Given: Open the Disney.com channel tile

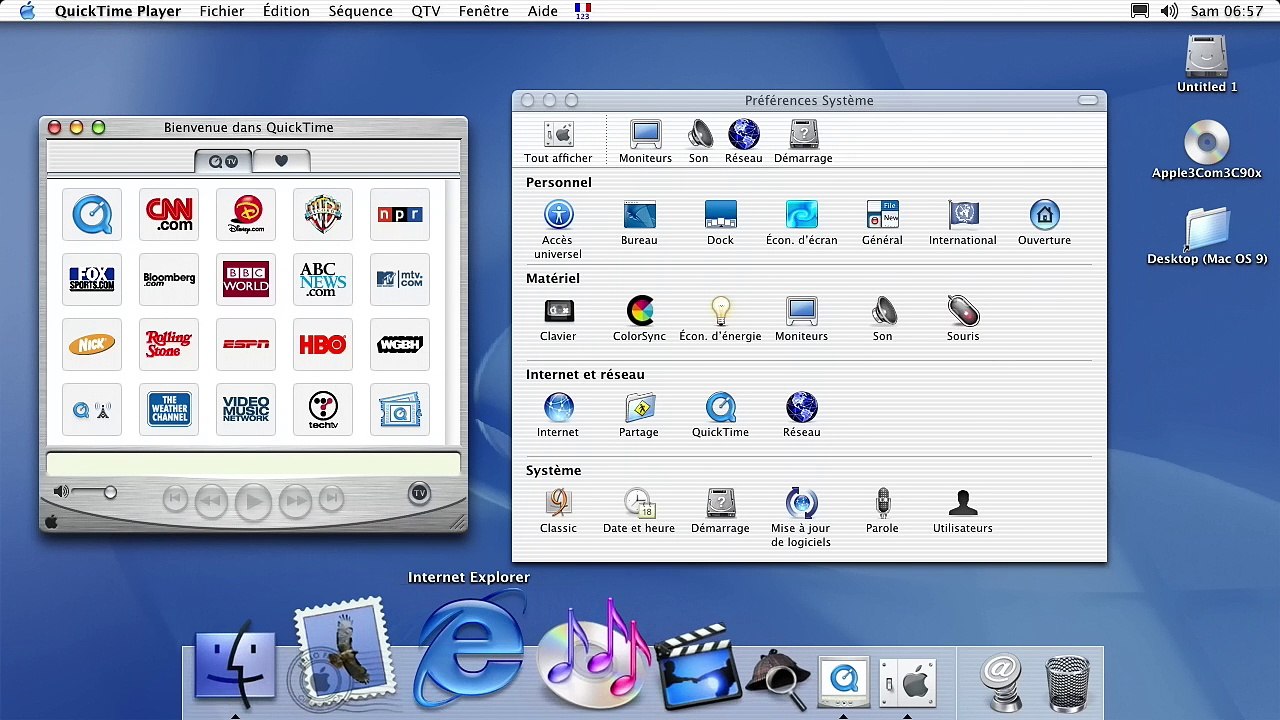Looking at the screenshot, I should (x=246, y=214).
